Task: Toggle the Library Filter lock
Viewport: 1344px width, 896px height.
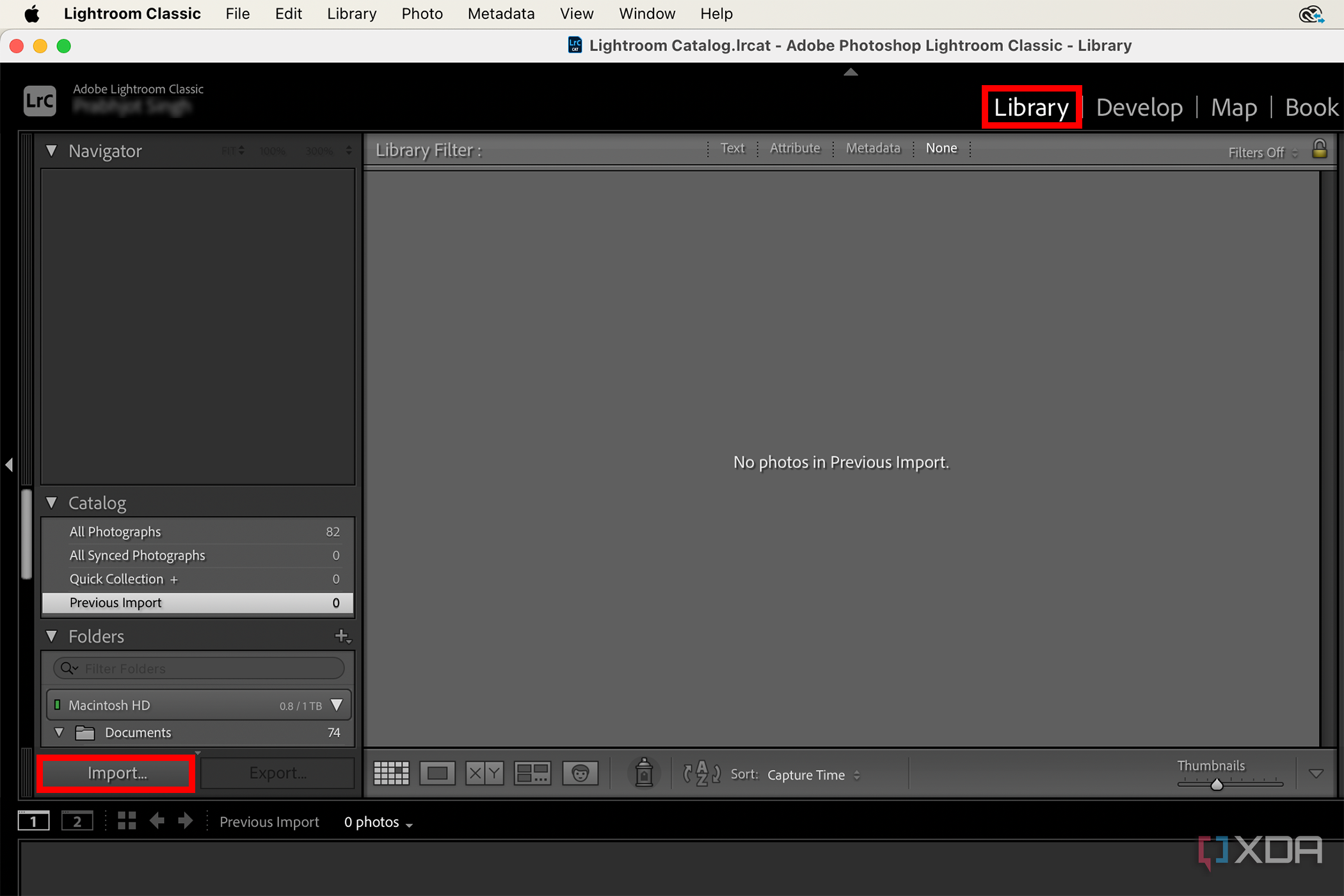Action: coord(1320,149)
